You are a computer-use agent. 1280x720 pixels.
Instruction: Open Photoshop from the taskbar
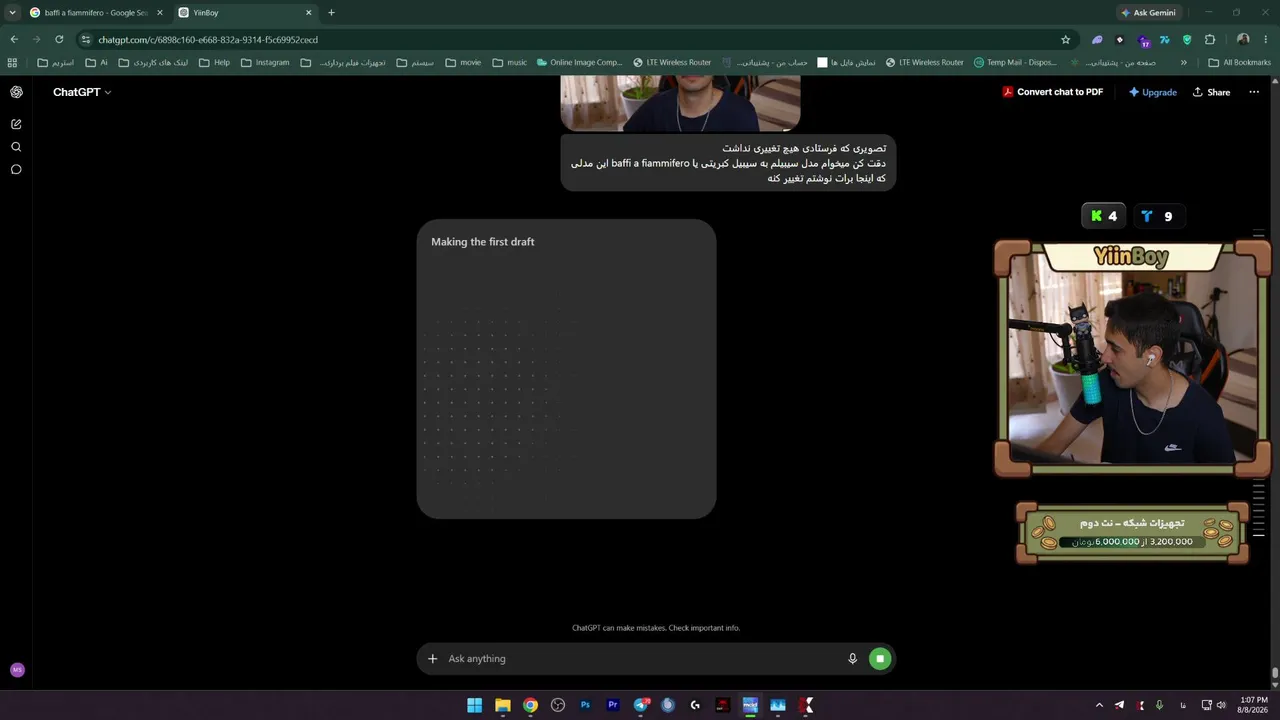585,705
